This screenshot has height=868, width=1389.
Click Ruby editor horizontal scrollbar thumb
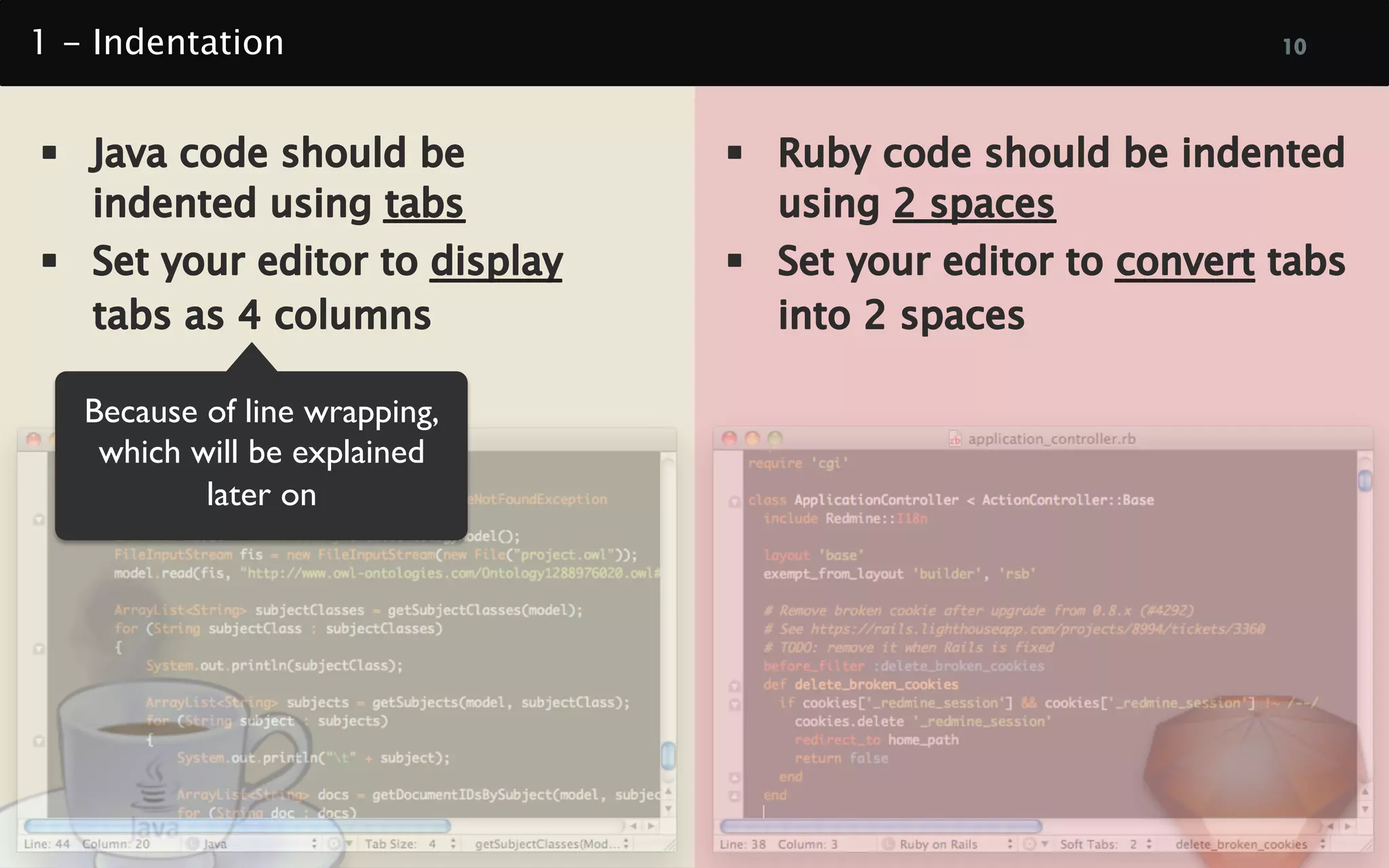[880, 826]
